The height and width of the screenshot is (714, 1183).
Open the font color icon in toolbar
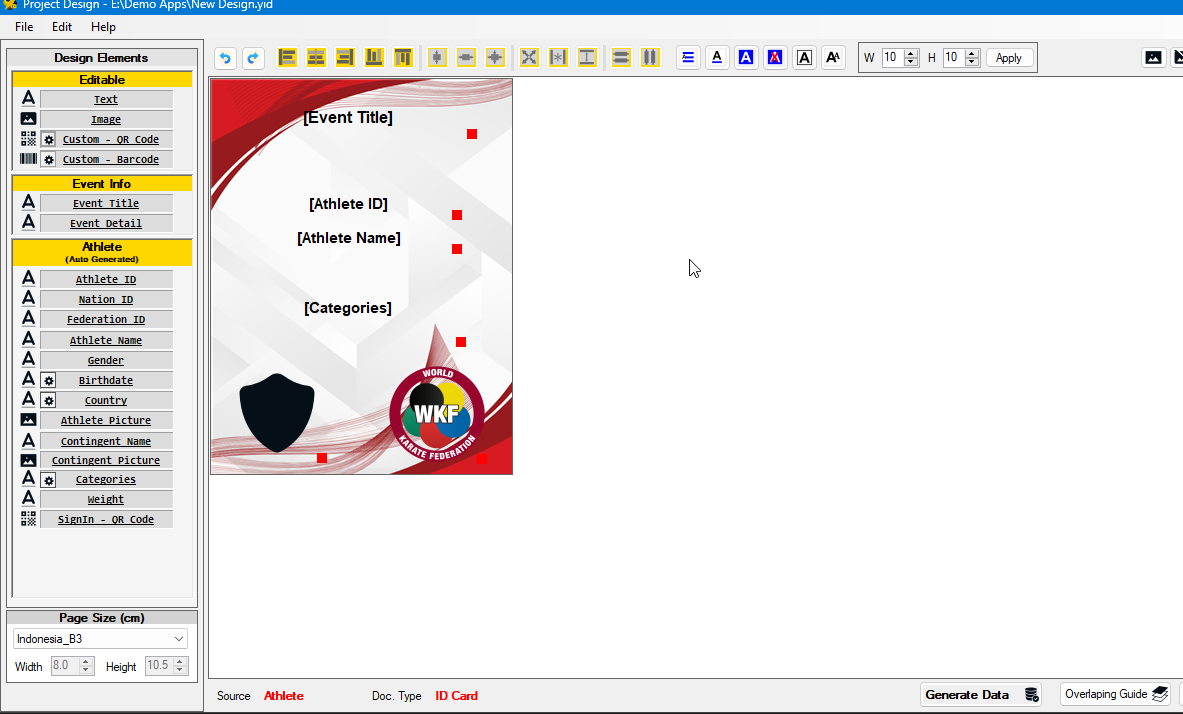click(746, 57)
